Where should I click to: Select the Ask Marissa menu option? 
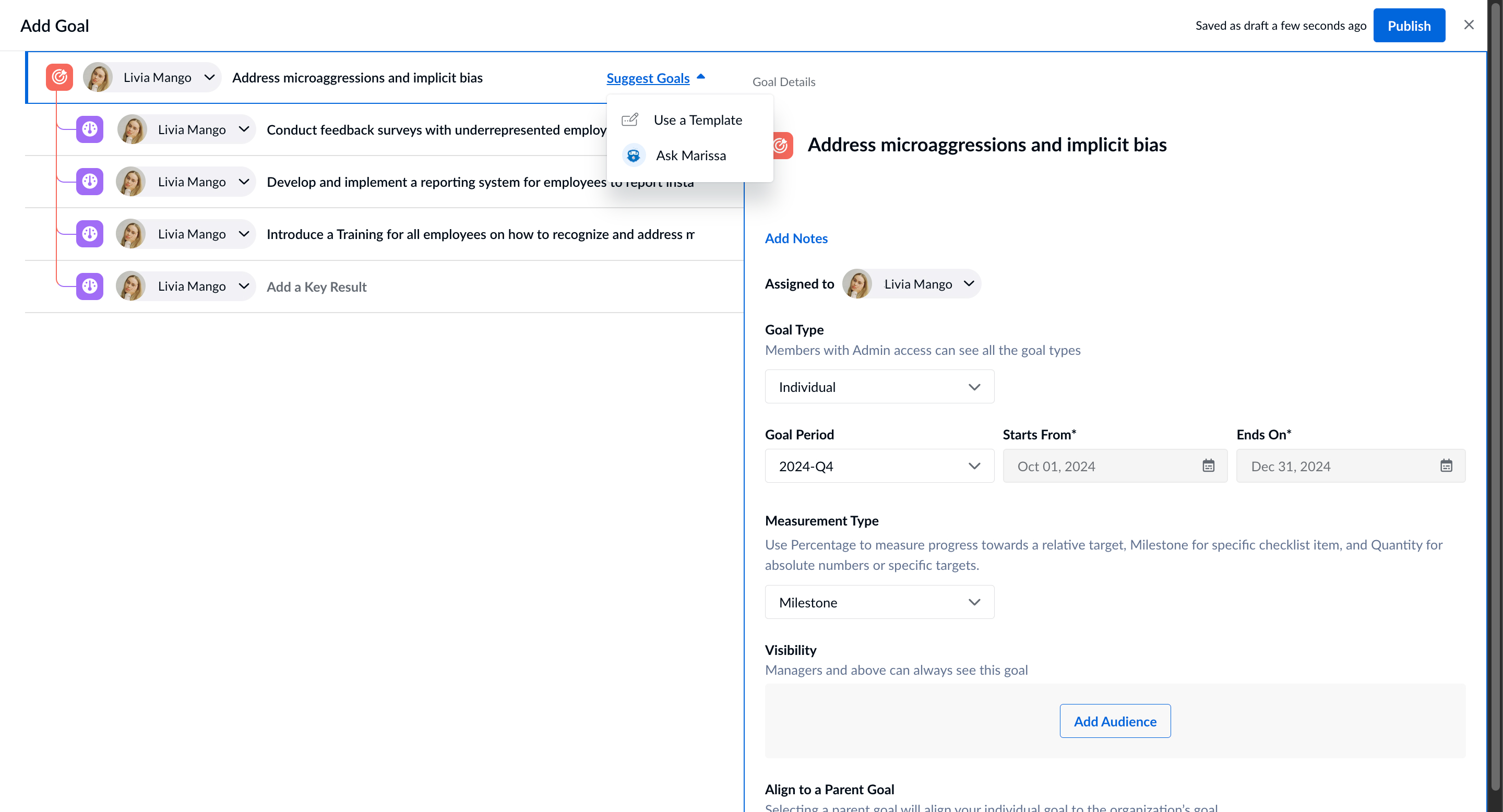tap(691, 155)
